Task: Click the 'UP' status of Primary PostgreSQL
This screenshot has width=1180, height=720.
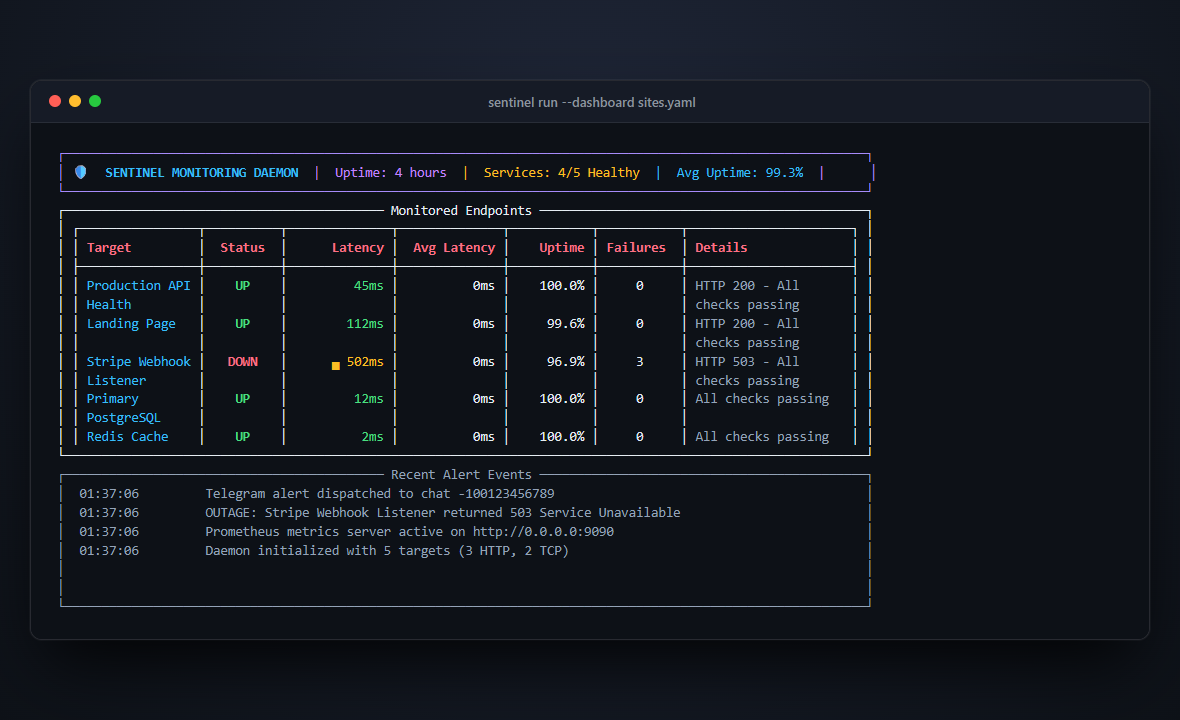Action: (x=242, y=399)
